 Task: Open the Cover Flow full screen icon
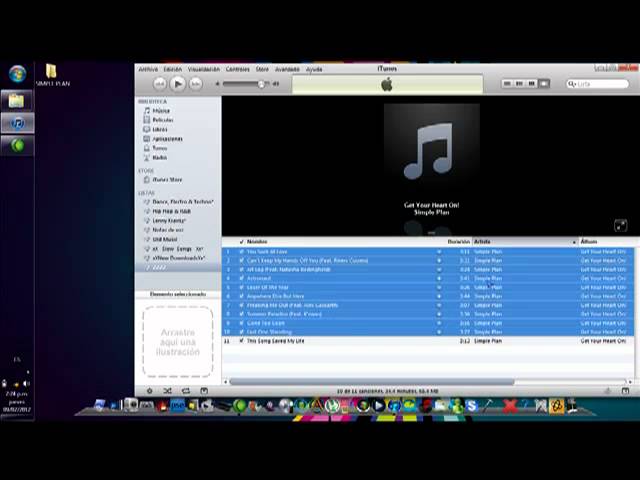click(x=621, y=225)
